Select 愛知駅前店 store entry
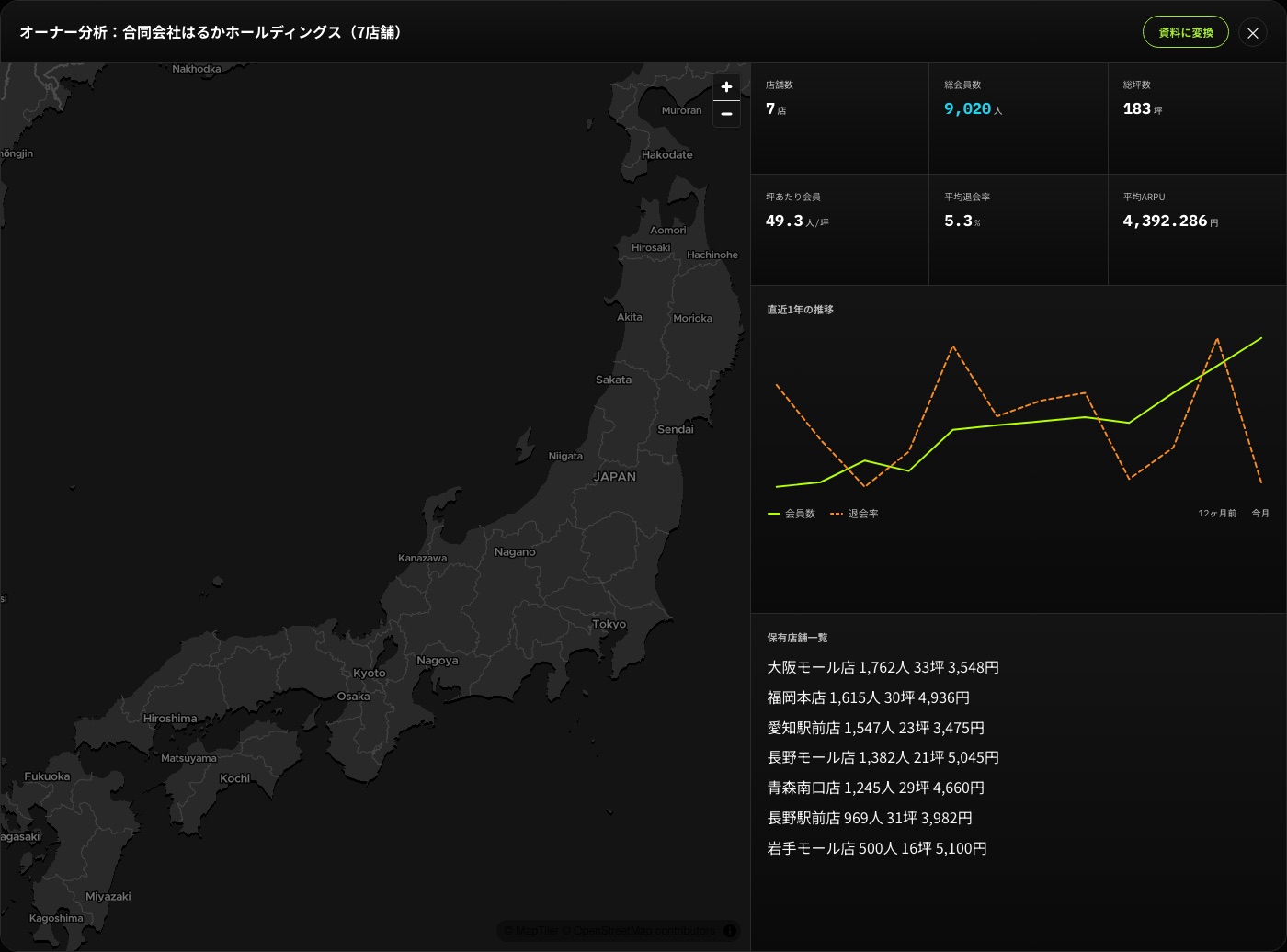 tap(876, 728)
